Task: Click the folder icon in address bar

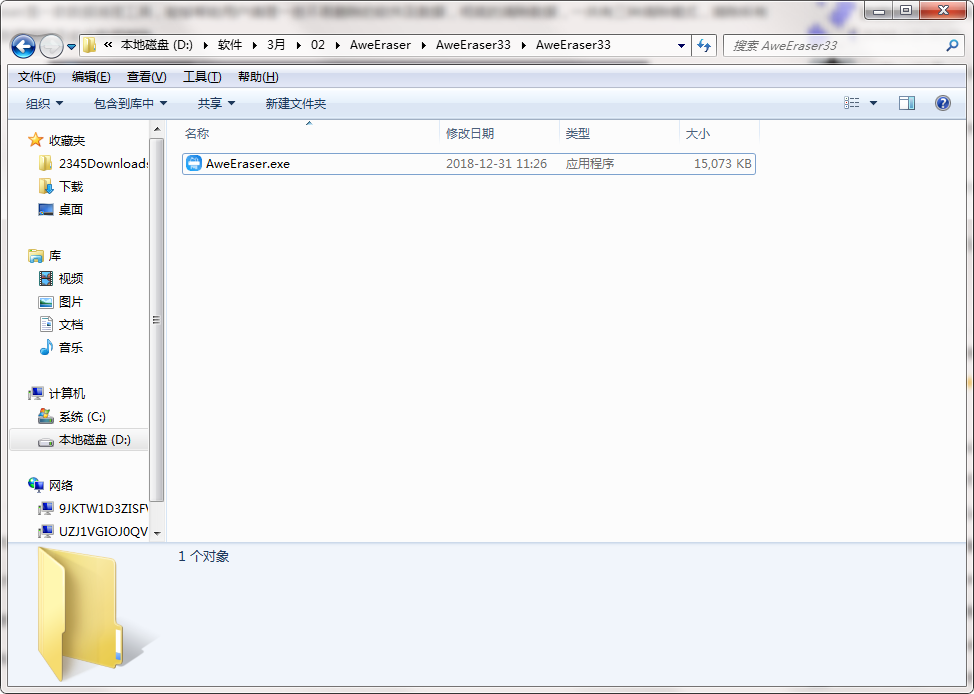Action: [89, 45]
